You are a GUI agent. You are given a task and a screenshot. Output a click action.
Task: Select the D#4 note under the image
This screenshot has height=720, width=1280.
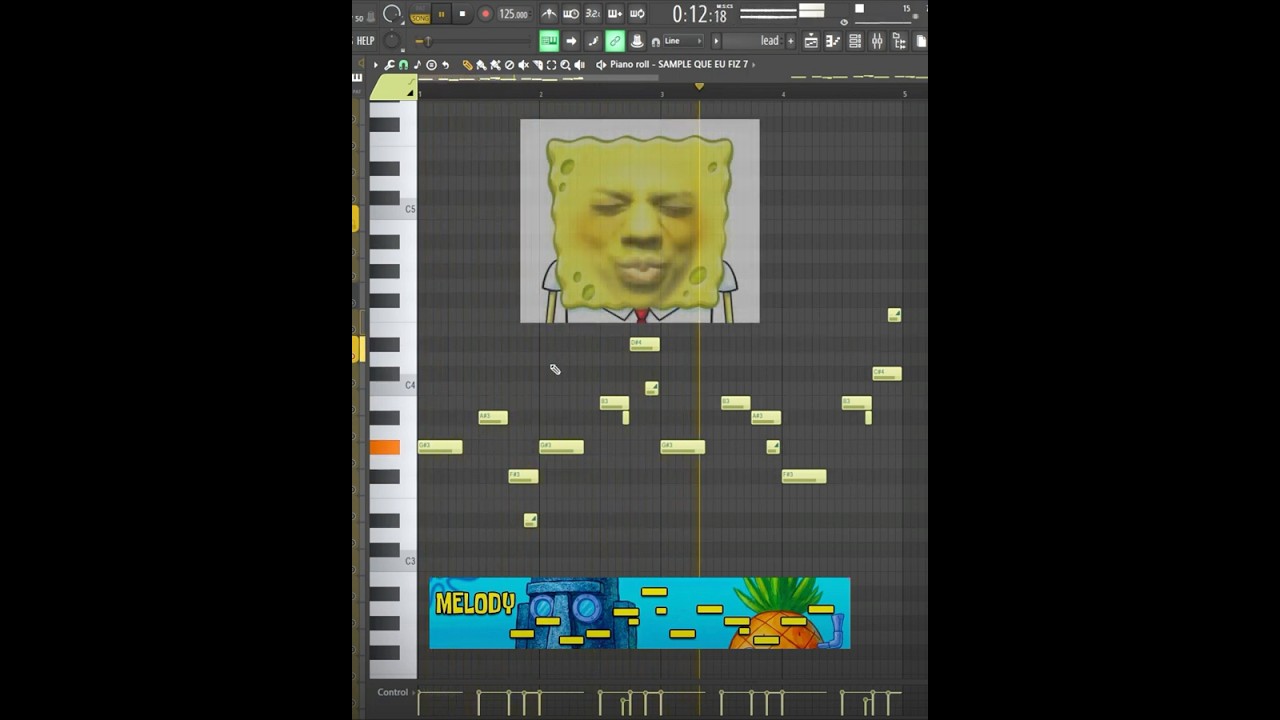[644, 344]
